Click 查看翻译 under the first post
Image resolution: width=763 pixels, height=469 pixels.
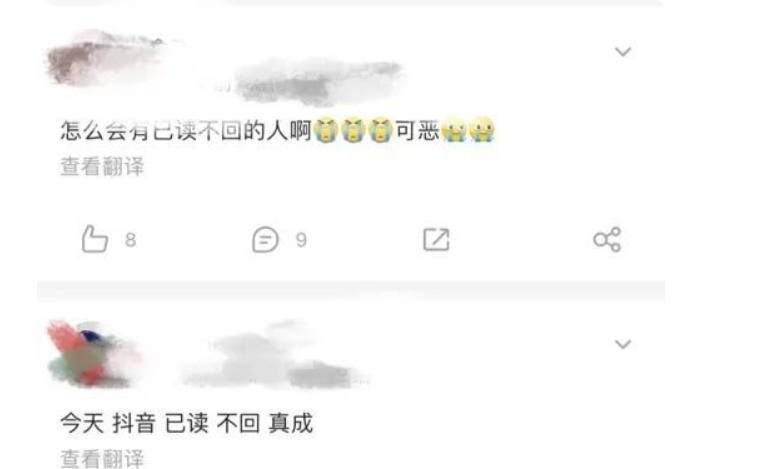pos(102,167)
